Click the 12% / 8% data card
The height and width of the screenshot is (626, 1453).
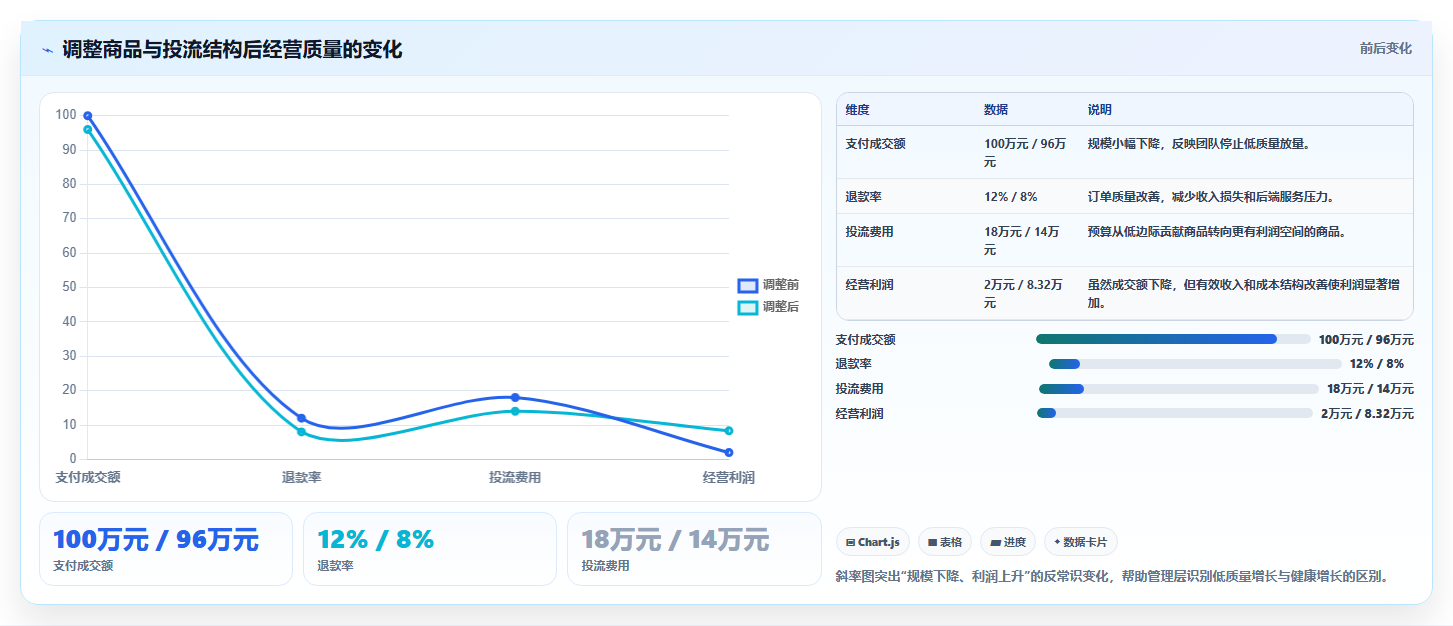430,549
